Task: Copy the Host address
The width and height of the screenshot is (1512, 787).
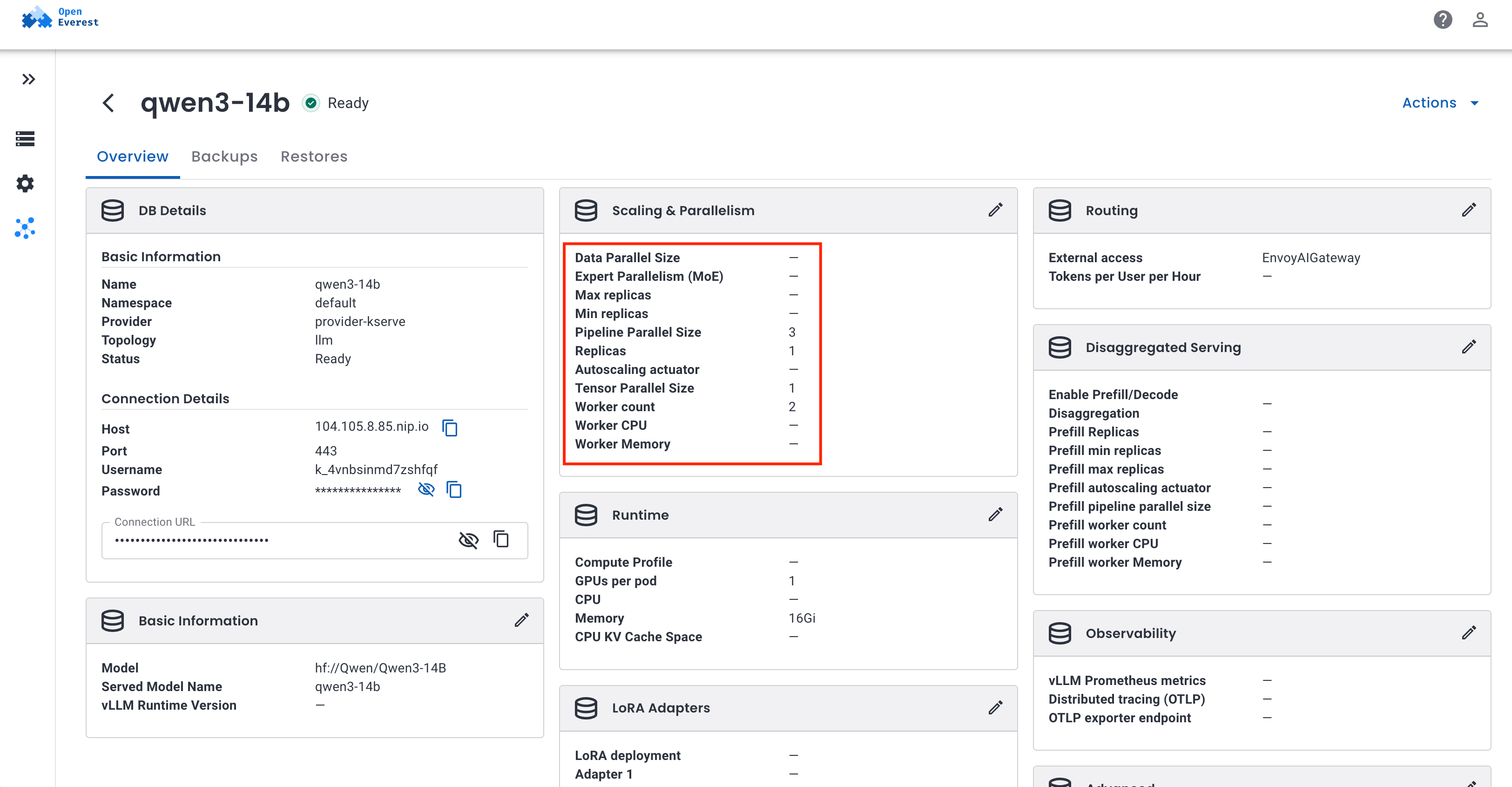Action: pos(450,428)
